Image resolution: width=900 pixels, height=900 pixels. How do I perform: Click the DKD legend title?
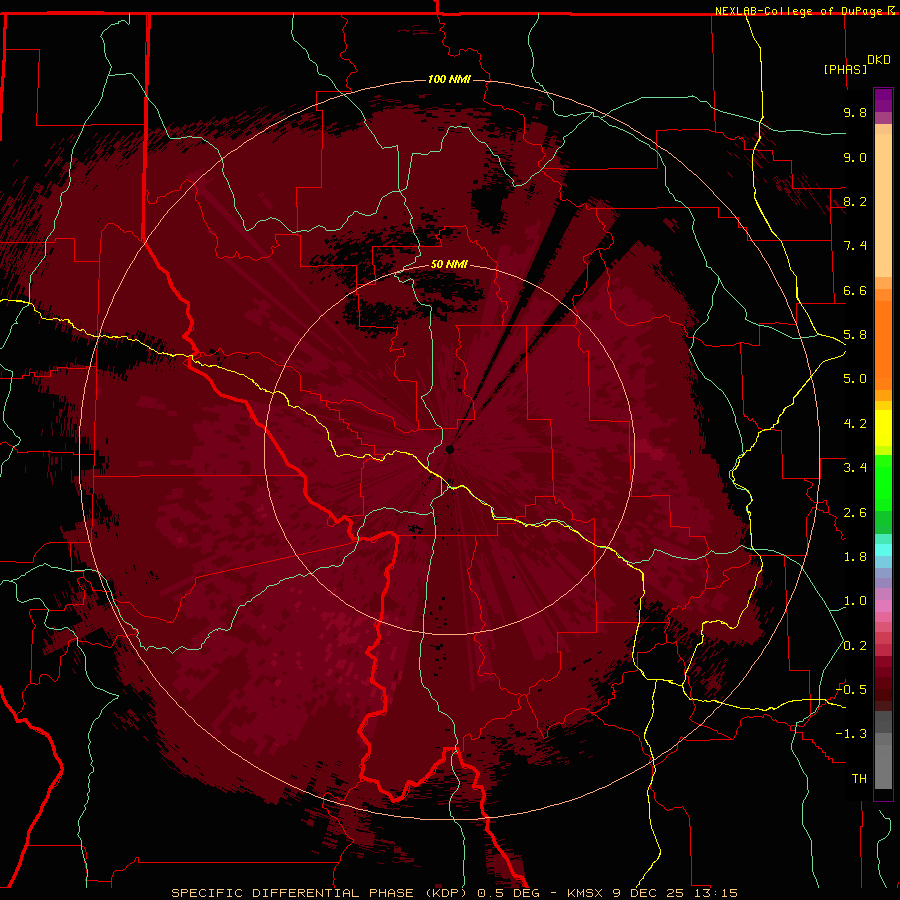point(879,60)
